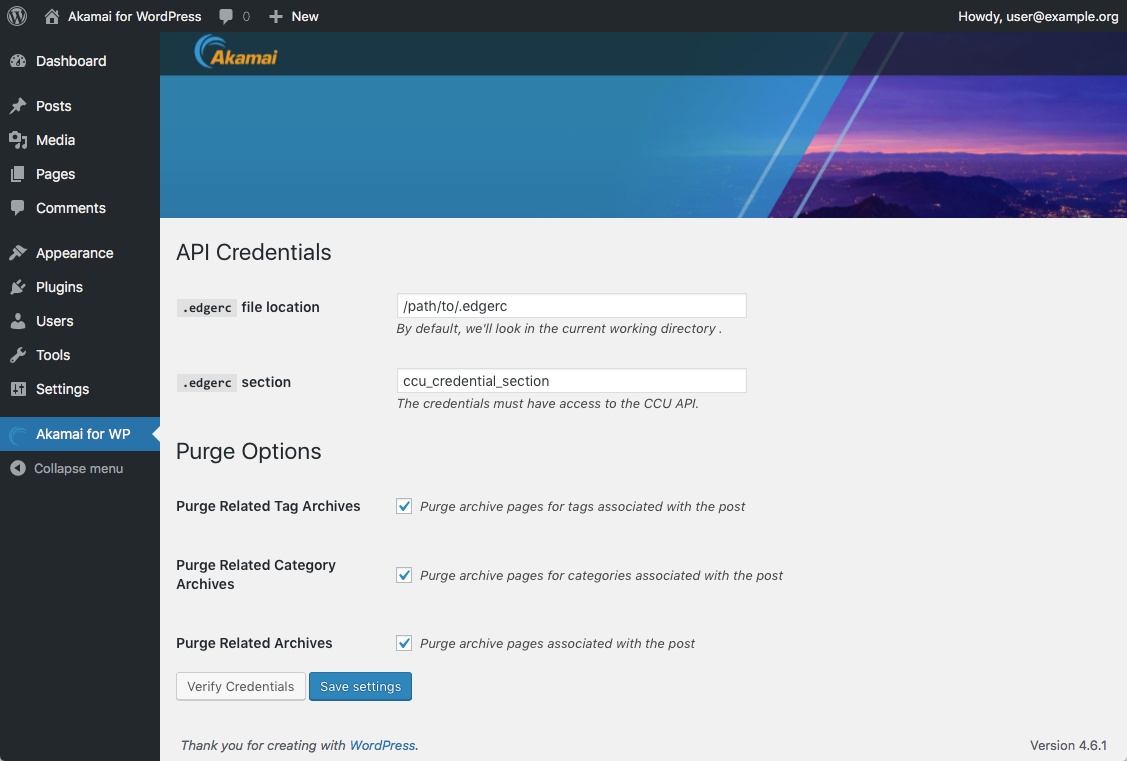Click Verify Credentials button
The width and height of the screenshot is (1127, 761).
click(x=241, y=686)
